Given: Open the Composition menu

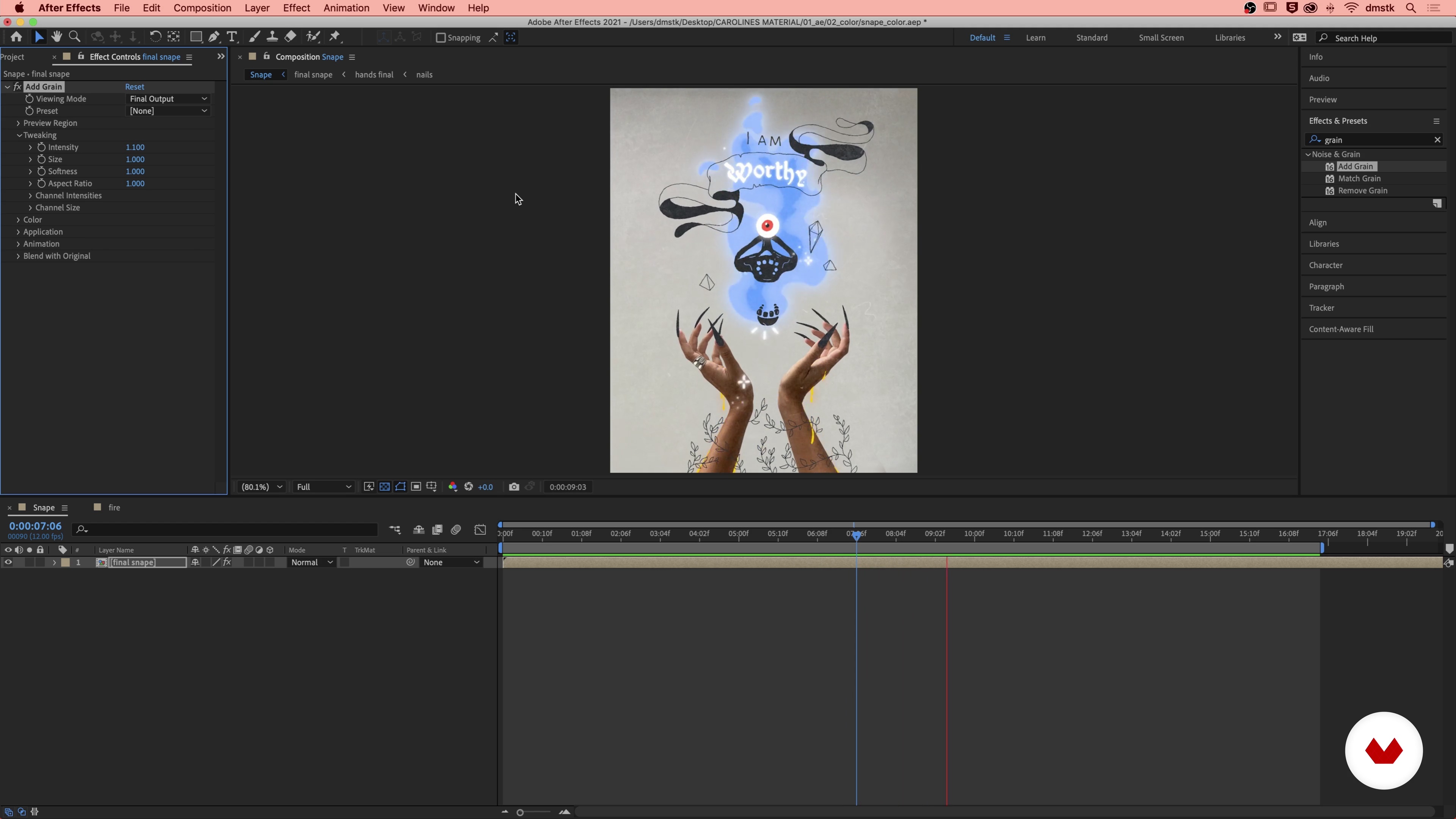Looking at the screenshot, I should (202, 8).
